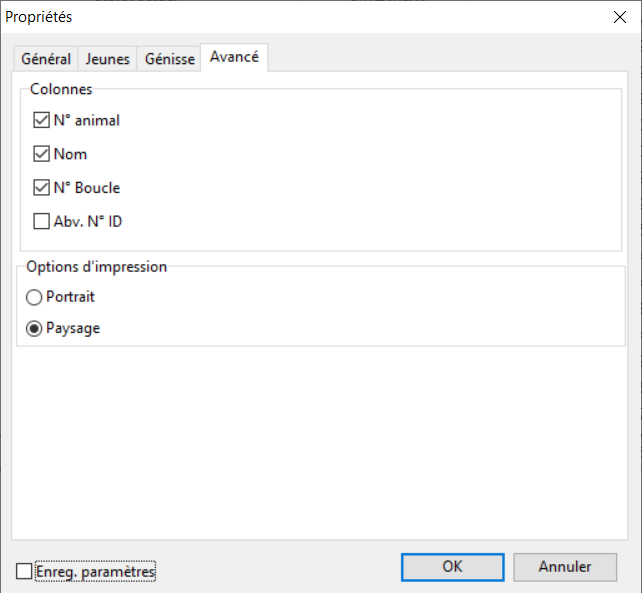
Task: Confirm with the OK button
Action: (x=452, y=567)
